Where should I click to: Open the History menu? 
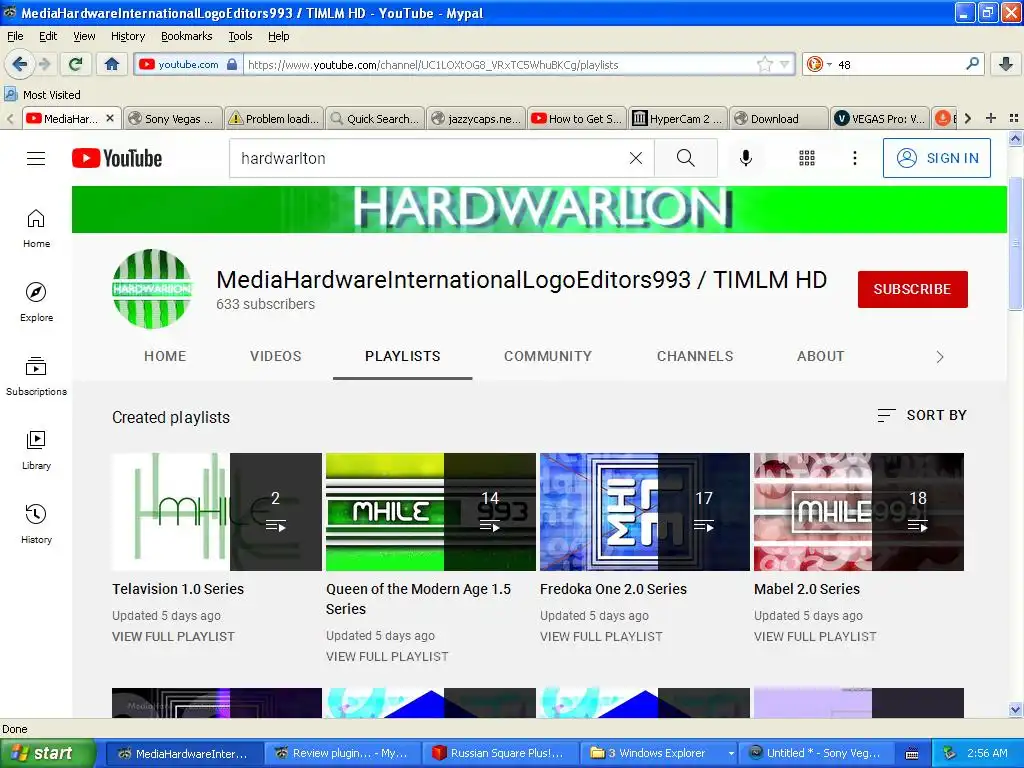(x=127, y=36)
